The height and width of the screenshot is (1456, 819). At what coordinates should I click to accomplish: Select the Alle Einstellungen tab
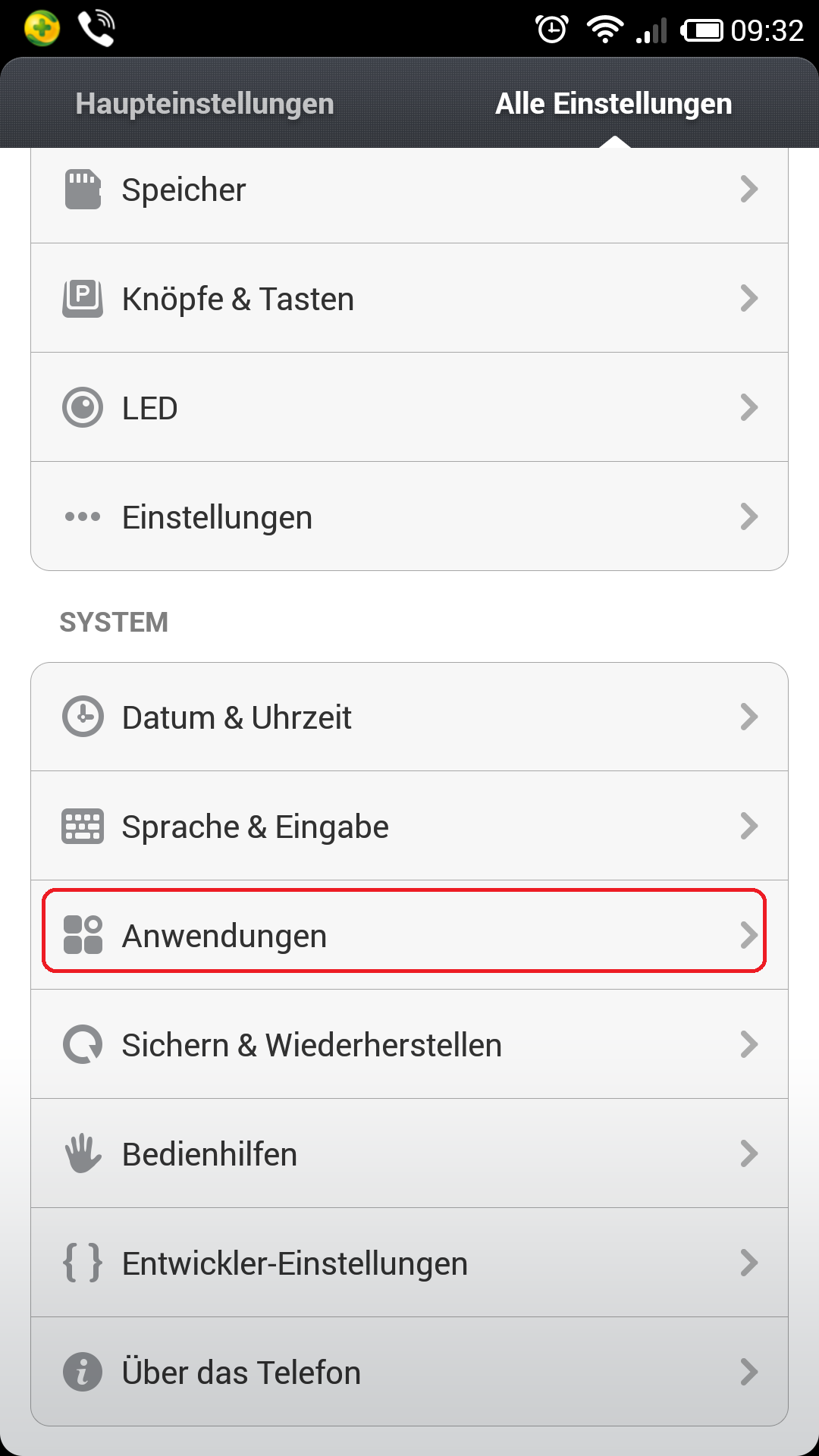[x=613, y=104]
